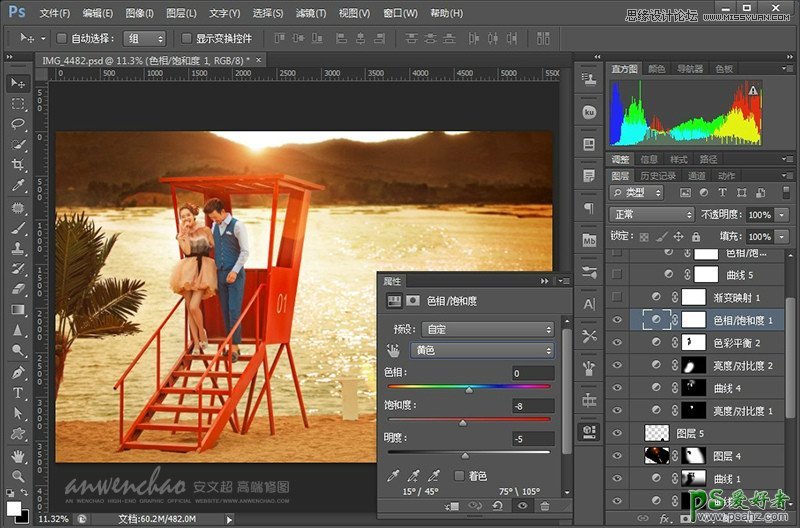Open the 黄色 color range dropdown
Screen dimensions: 800x528
[482, 351]
